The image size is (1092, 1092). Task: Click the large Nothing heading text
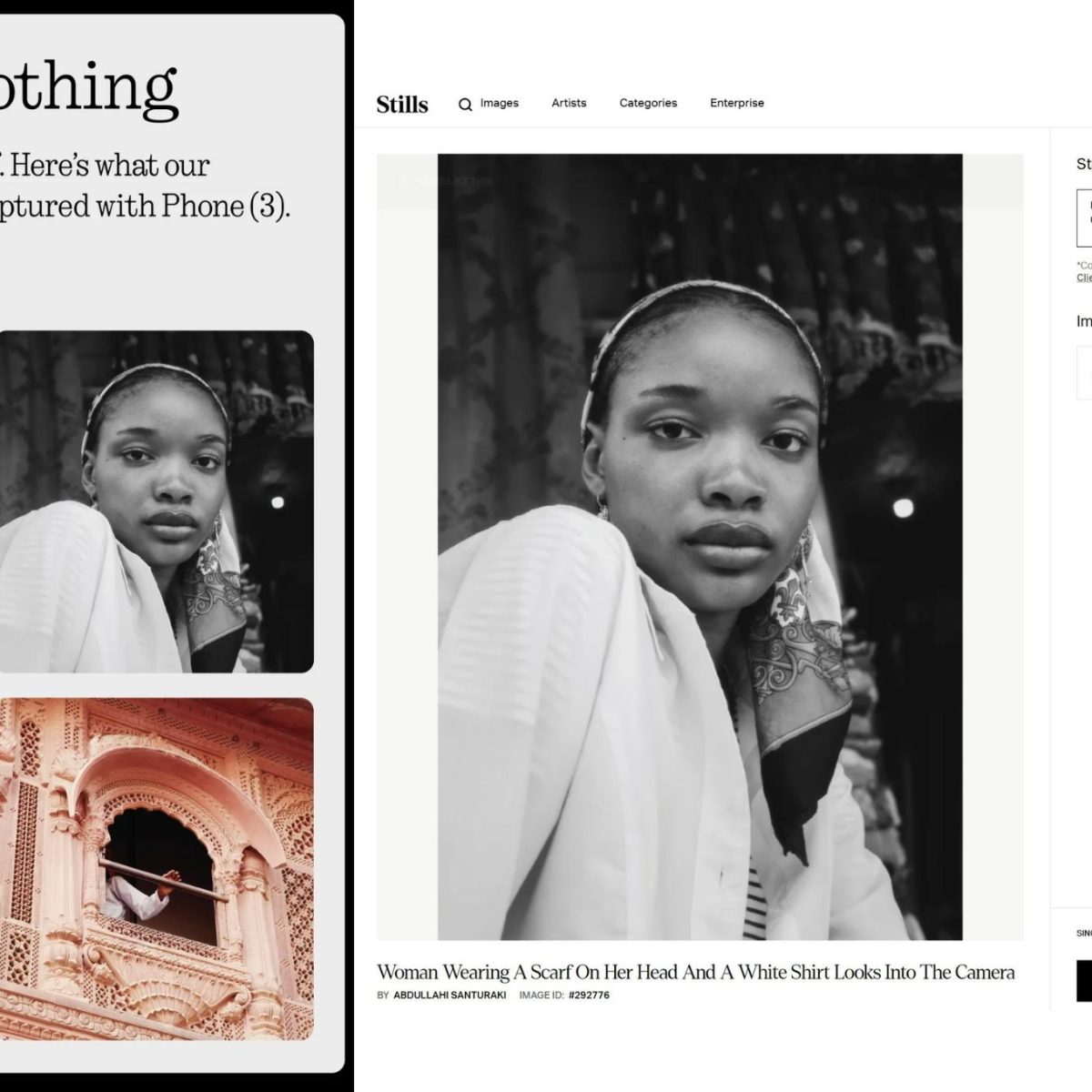[x=88, y=87]
